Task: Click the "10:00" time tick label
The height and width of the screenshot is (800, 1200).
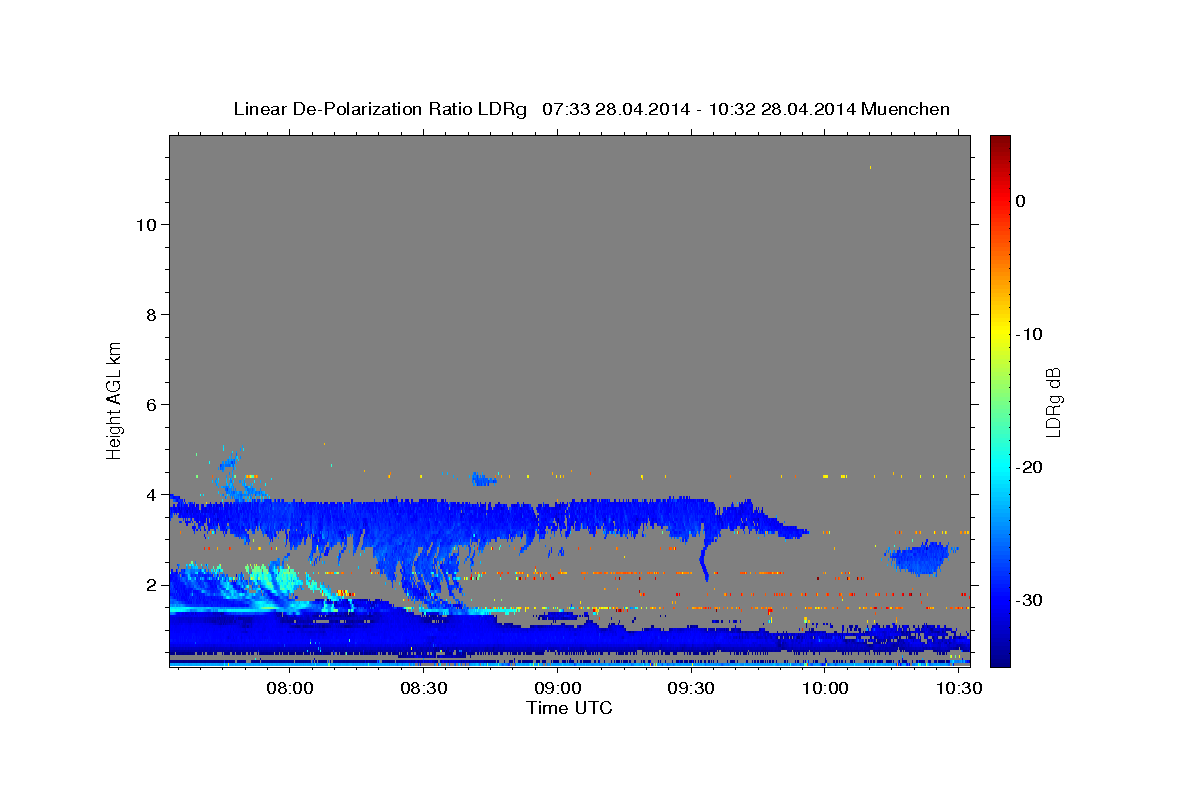Action: coord(827,689)
